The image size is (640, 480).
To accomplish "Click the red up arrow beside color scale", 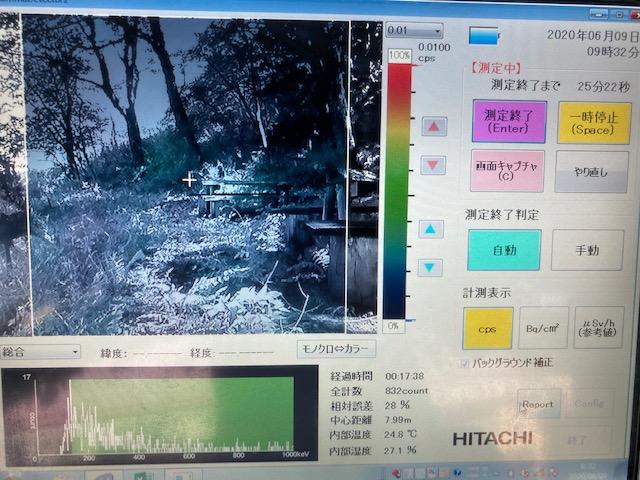I will point(433,127).
